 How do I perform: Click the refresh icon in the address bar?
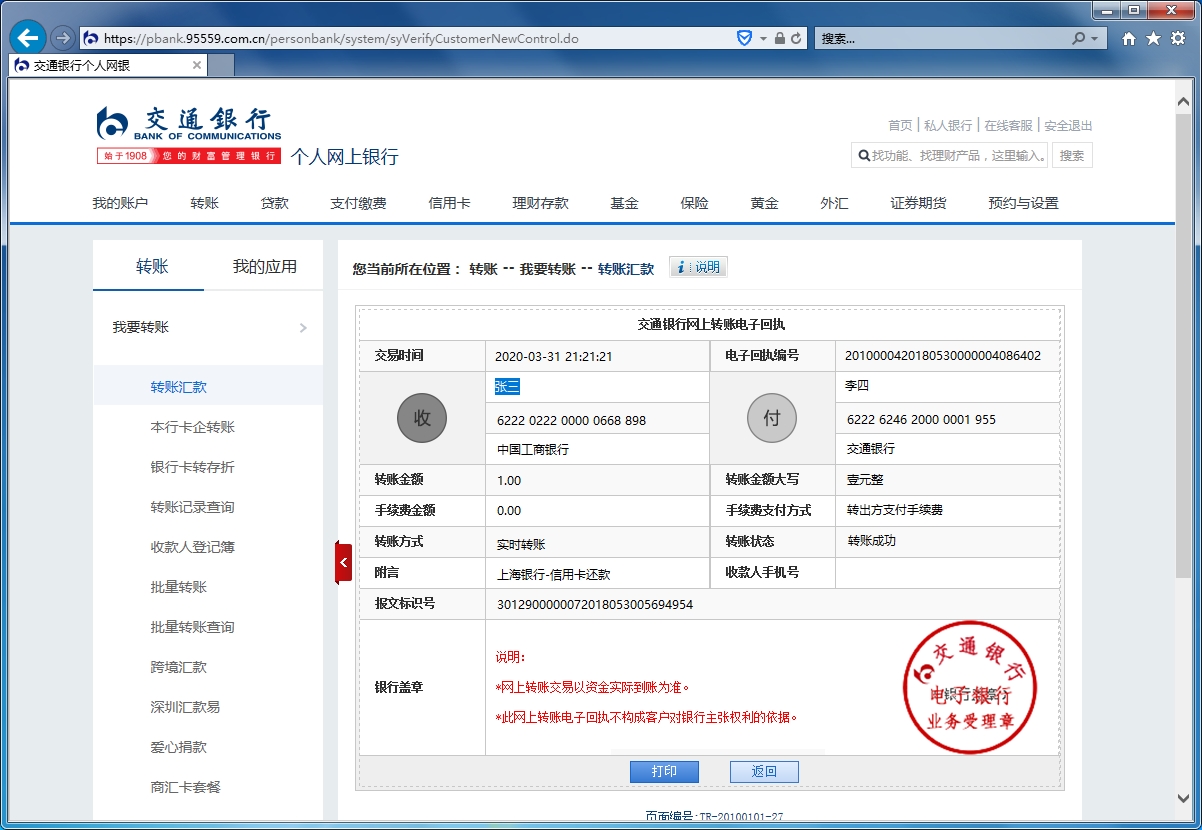795,37
